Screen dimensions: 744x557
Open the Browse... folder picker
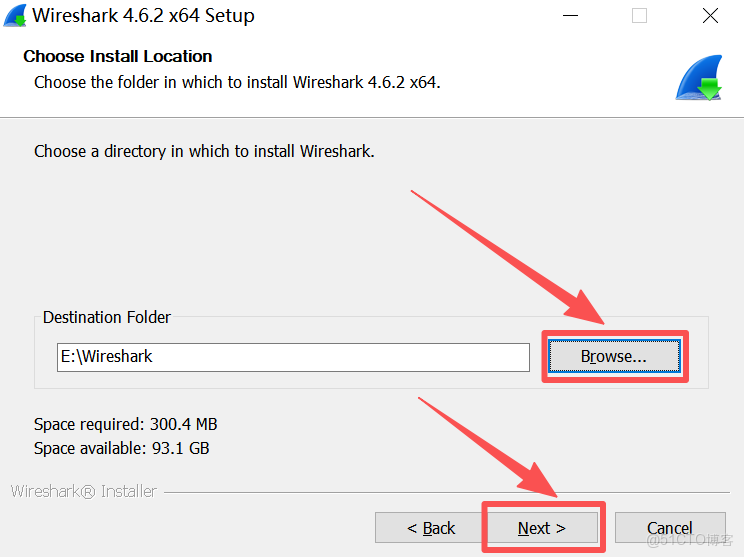coord(614,356)
